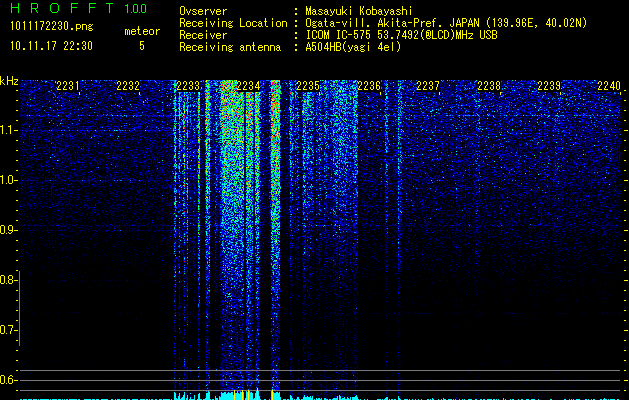Click the observer name Masayuki Kobayashi
This screenshot has height=400, width=629.
point(359,11)
